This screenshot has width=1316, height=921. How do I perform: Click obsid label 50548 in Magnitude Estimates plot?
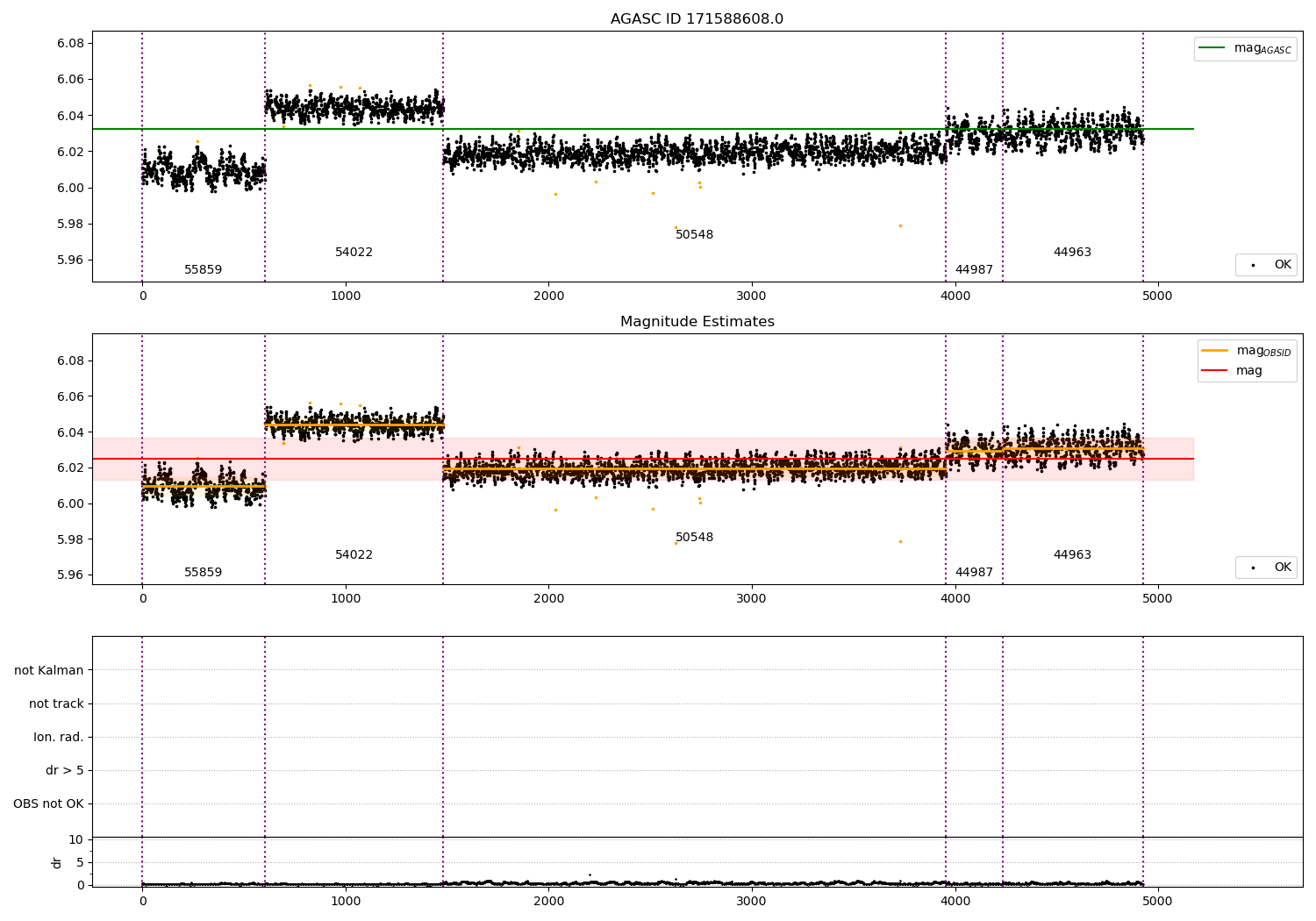[x=694, y=538]
